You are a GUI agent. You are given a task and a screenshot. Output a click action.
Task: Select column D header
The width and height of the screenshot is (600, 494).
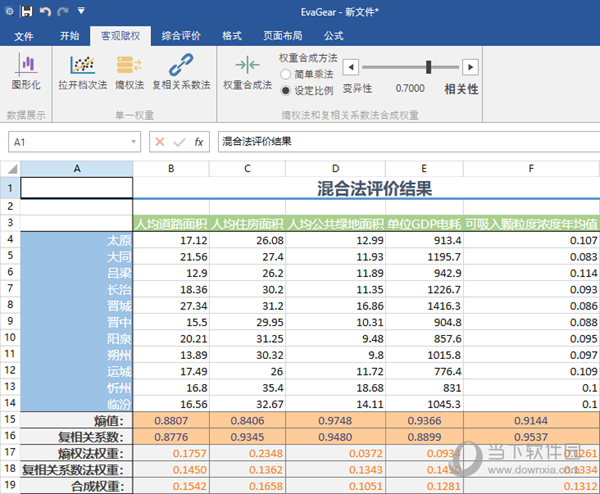coord(336,169)
